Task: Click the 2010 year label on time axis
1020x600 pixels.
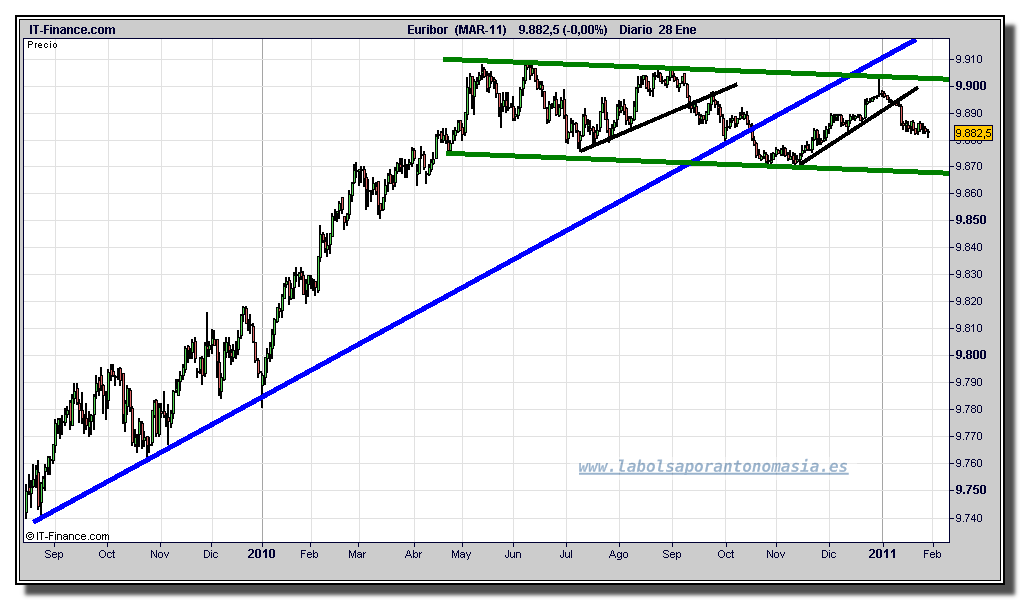Action: click(x=262, y=554)
